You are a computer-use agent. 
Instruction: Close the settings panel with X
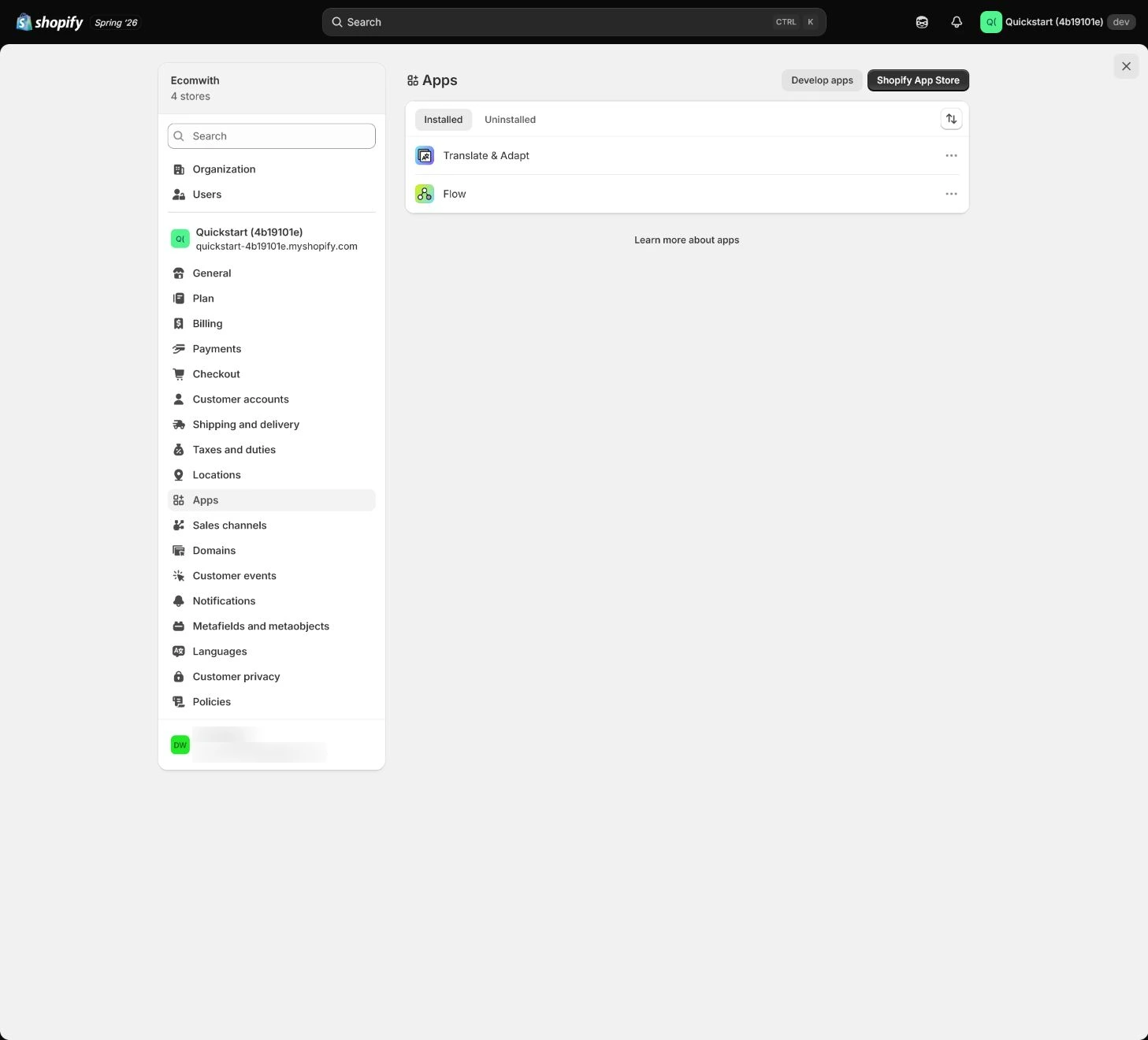point(1126,66)
